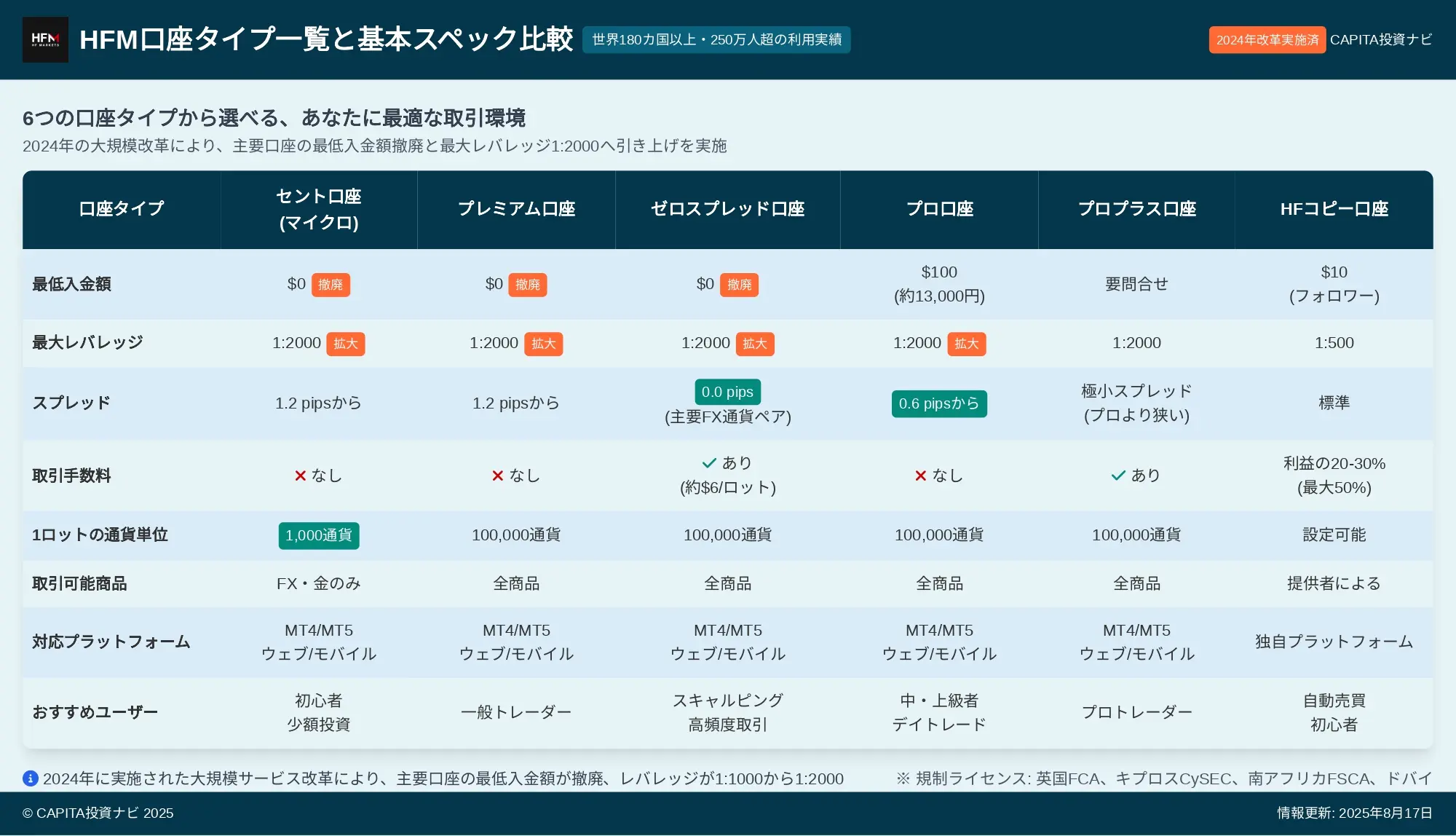
Task: Select the セント口座 (マイクロ) column header
Action: tap(319, 210)
